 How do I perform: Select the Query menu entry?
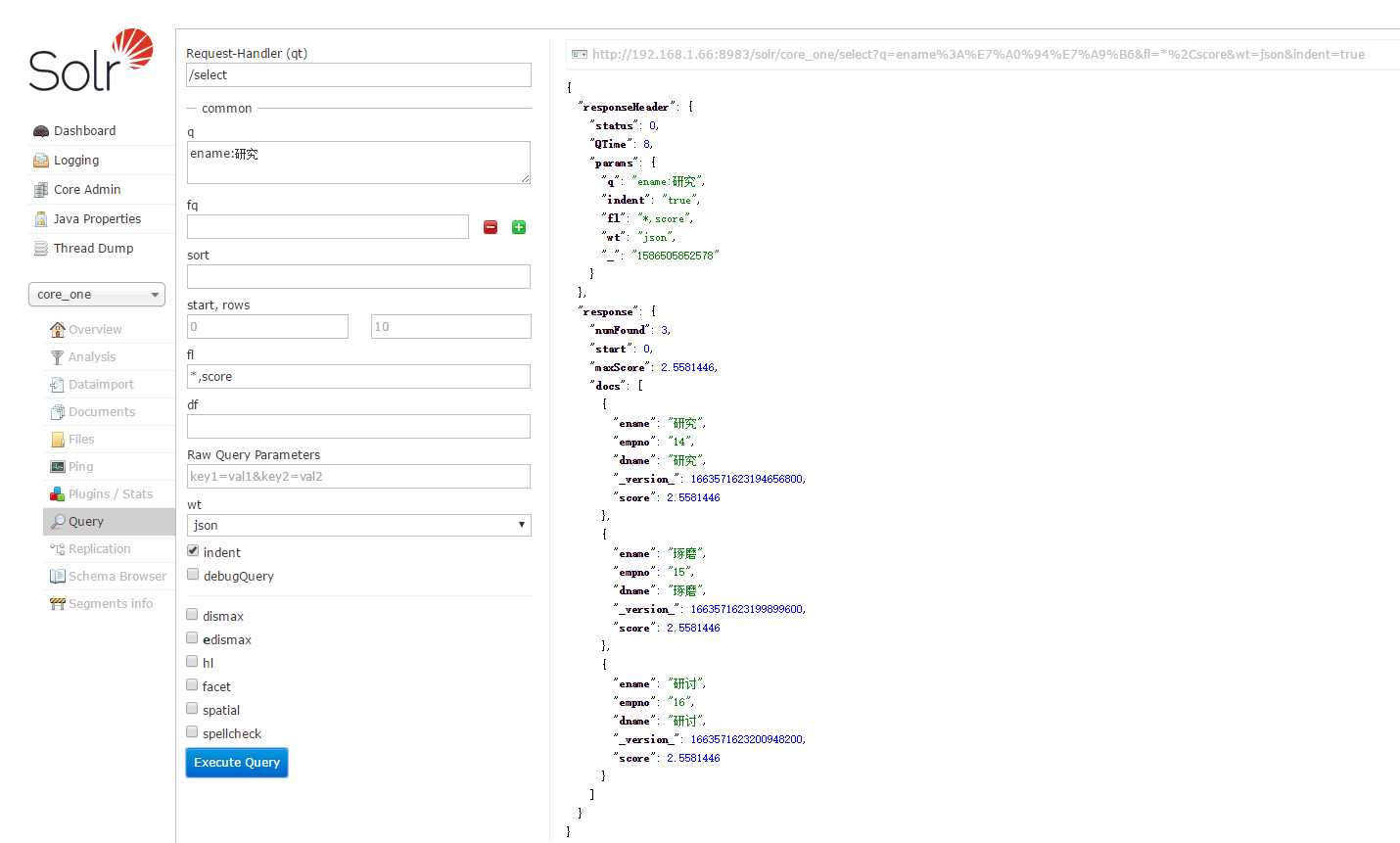[109, 522]
